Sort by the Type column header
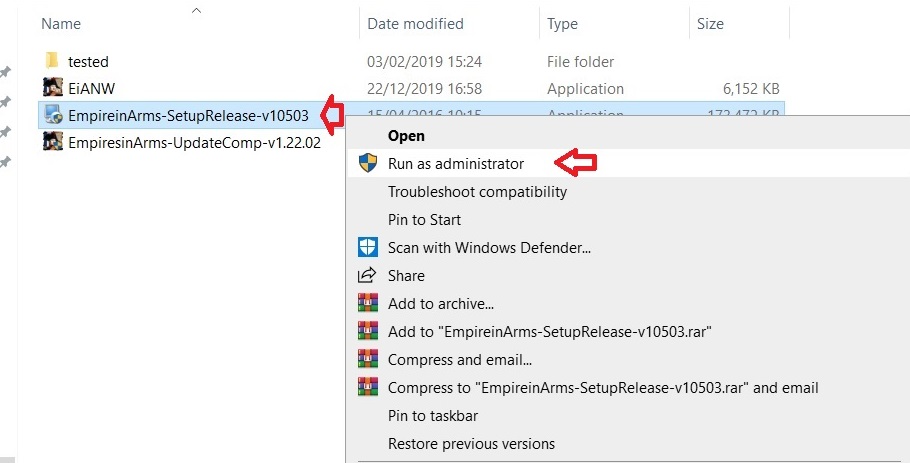 click(x=563, y=24)
